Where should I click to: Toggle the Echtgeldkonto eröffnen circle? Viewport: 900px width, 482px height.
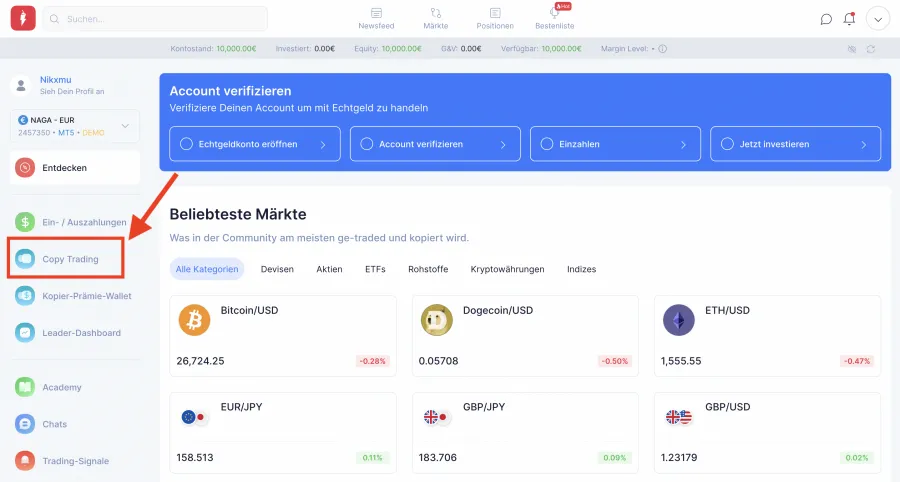(186, 144)
